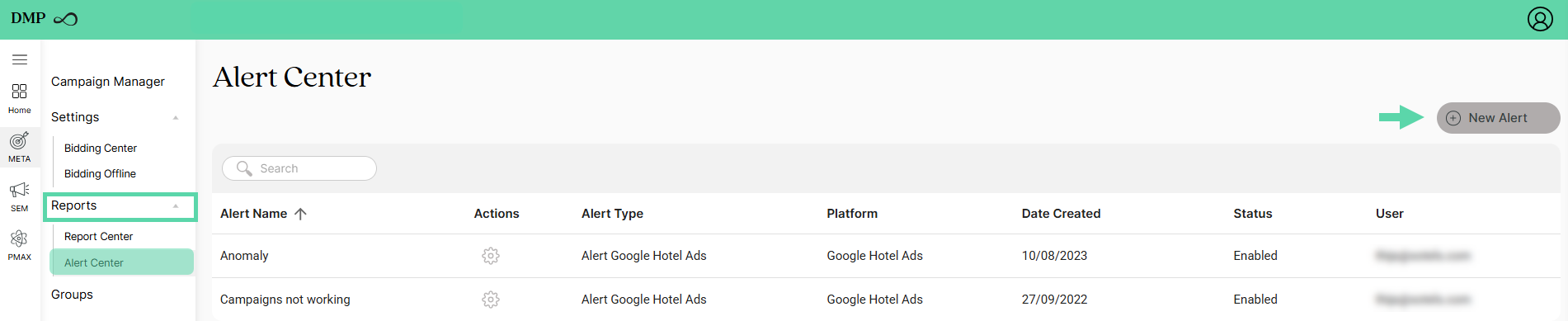This screenshot has width=1568, height=321.
Task: Collapse the Reports section arrow
Action: tap(176, 206)
